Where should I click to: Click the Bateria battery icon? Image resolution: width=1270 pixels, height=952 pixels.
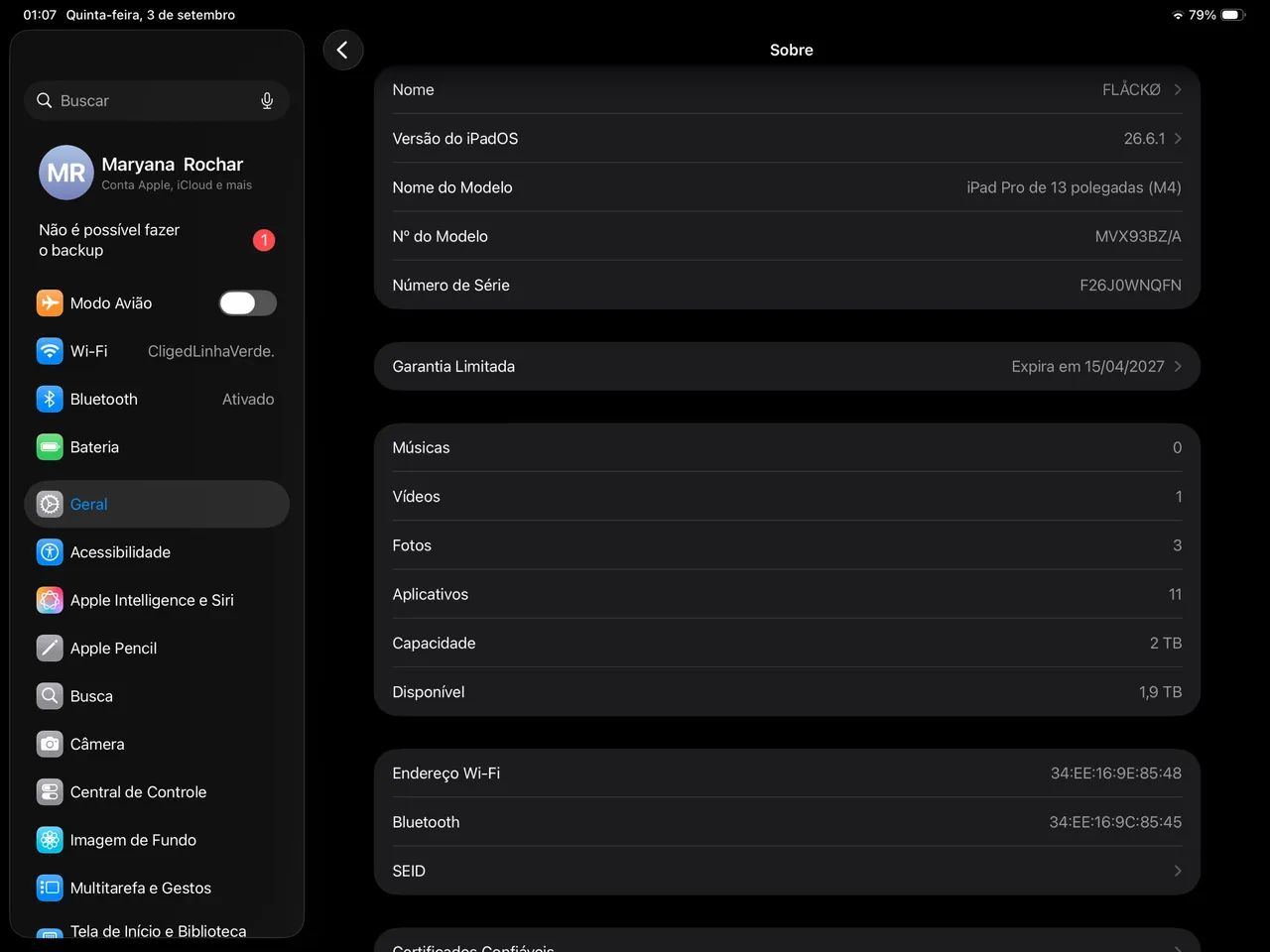[x=50, y=447]
